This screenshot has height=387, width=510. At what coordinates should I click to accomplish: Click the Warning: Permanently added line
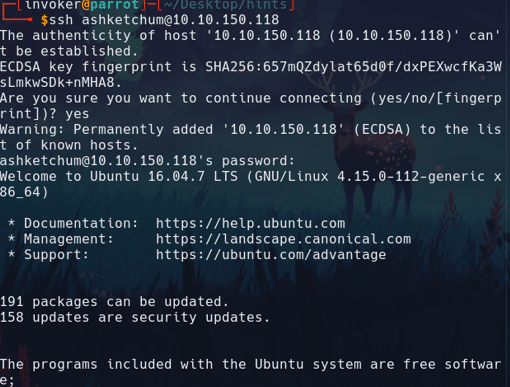[x=251, y=137]
